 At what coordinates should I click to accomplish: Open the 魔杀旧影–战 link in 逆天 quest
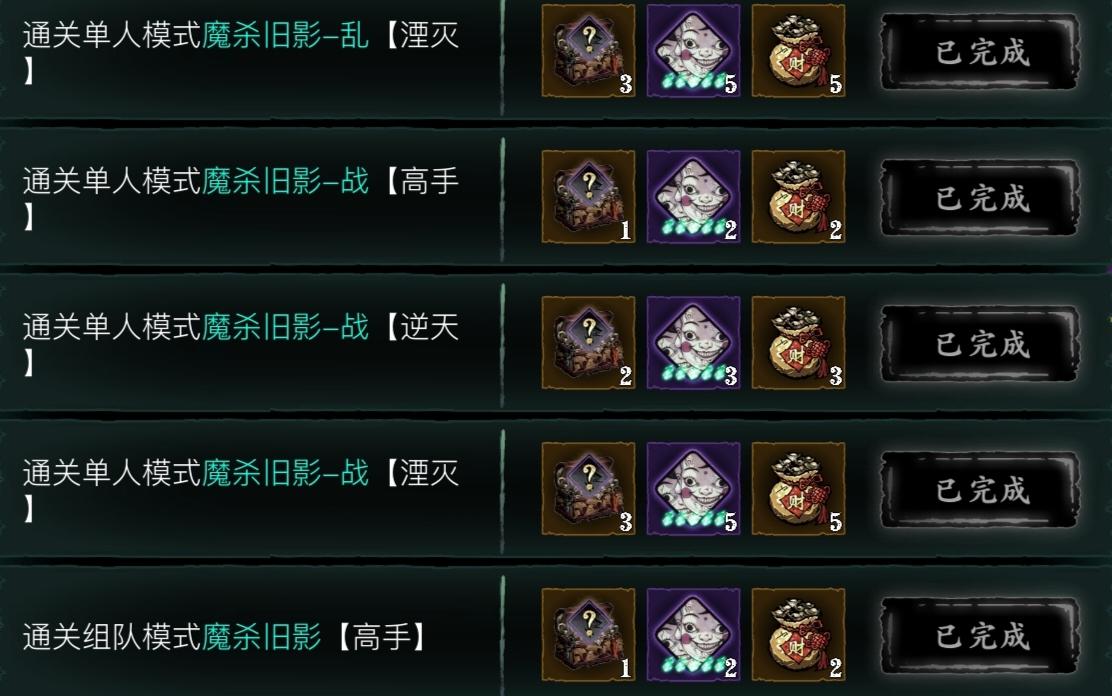click(286, 327)
